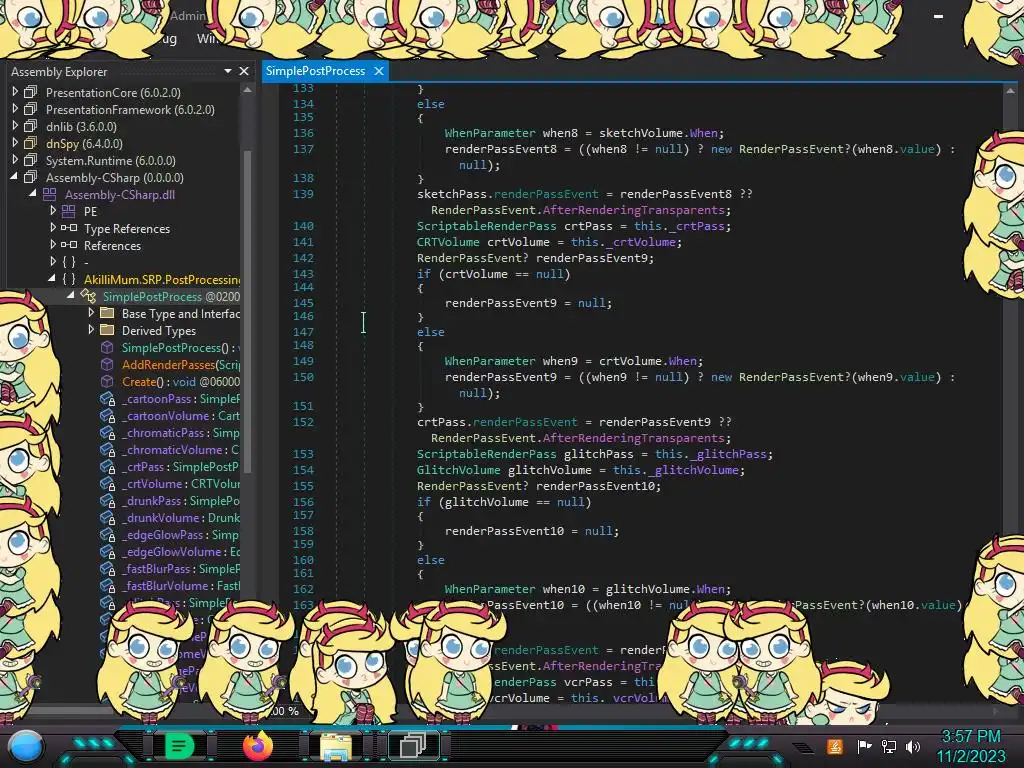Close the Assembly Explorer panel
Viewport: 1024px width, 768px height.
pos(244,71)
